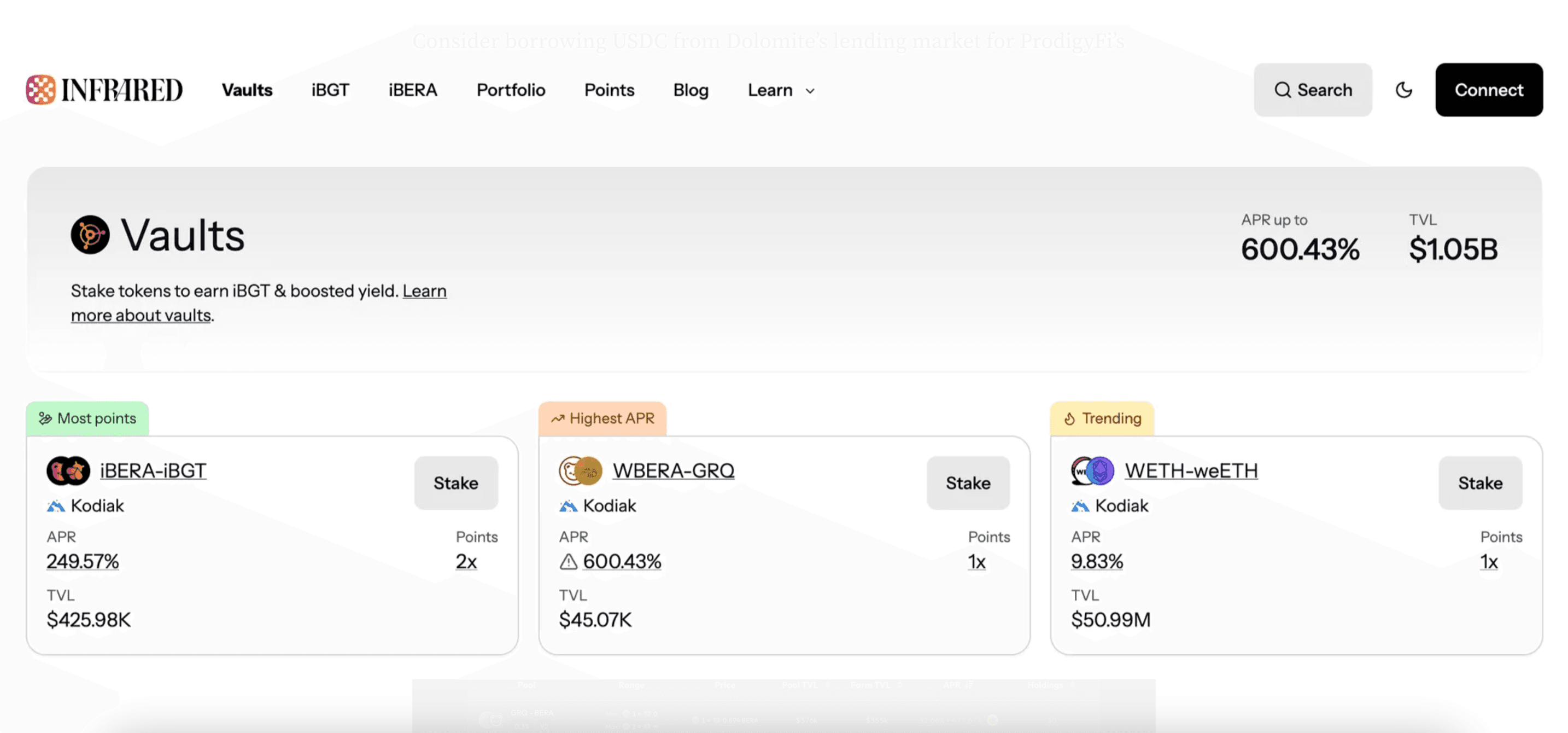Click the Search button

pyautogui.click(x=1313, y=90)
